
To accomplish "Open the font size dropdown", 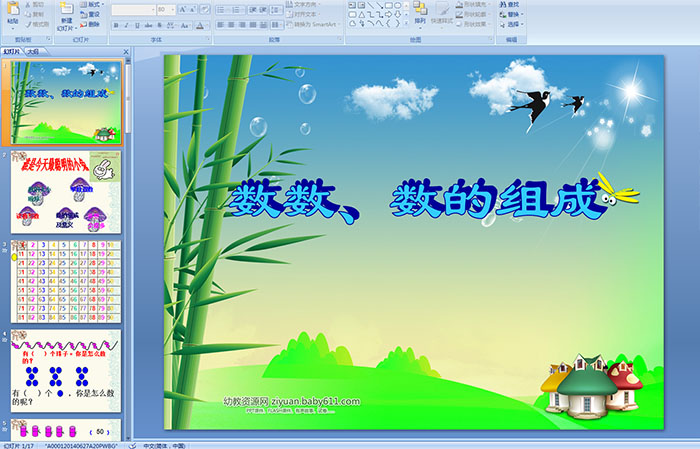I will pyautogui.click(x=172, y=9).
